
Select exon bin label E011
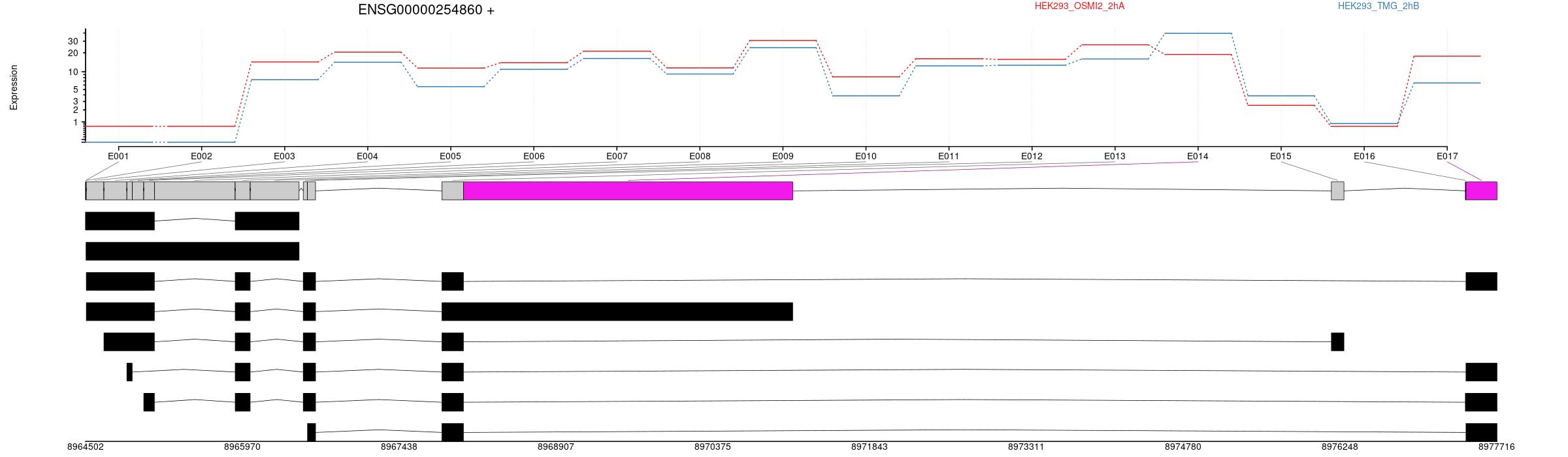(x=949, y=156)
